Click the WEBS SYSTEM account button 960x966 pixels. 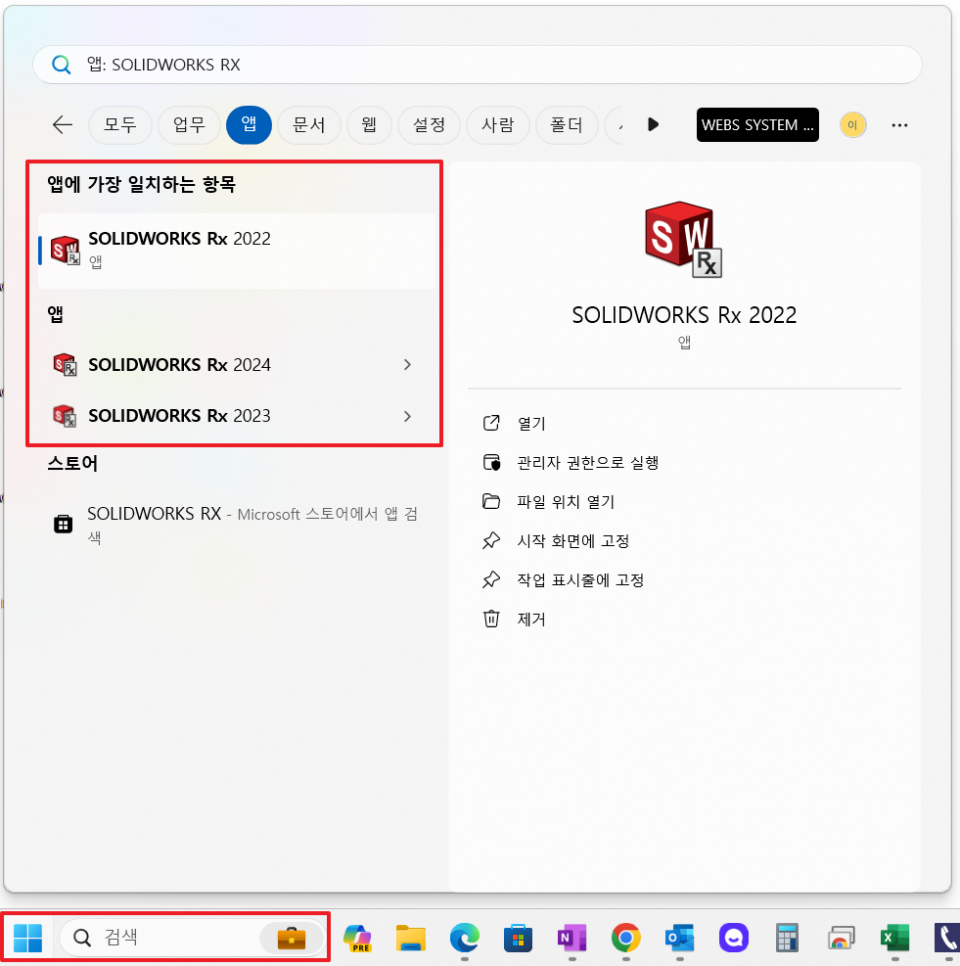click(x=757, y=125)
